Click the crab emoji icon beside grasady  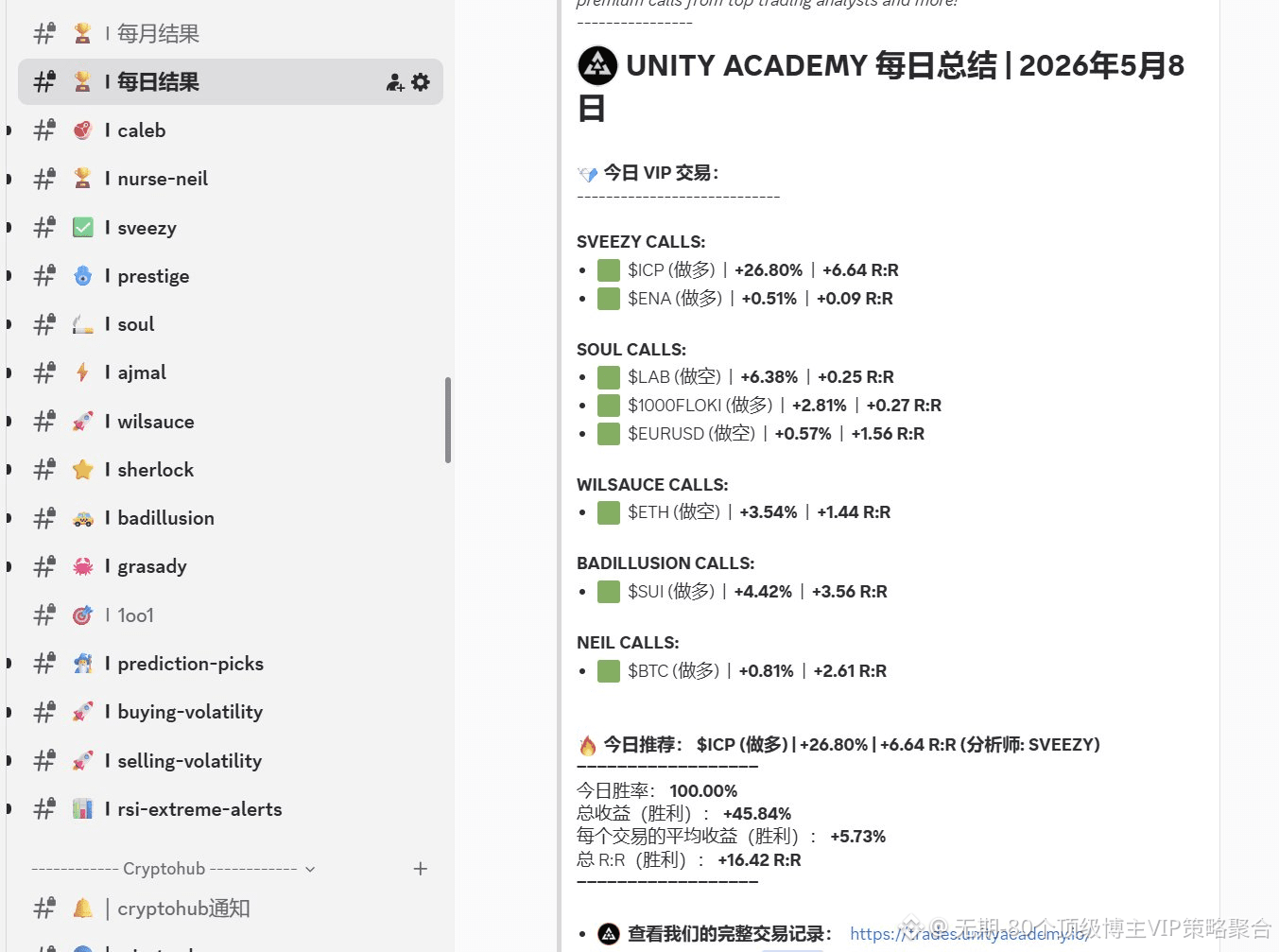[83, 566]
